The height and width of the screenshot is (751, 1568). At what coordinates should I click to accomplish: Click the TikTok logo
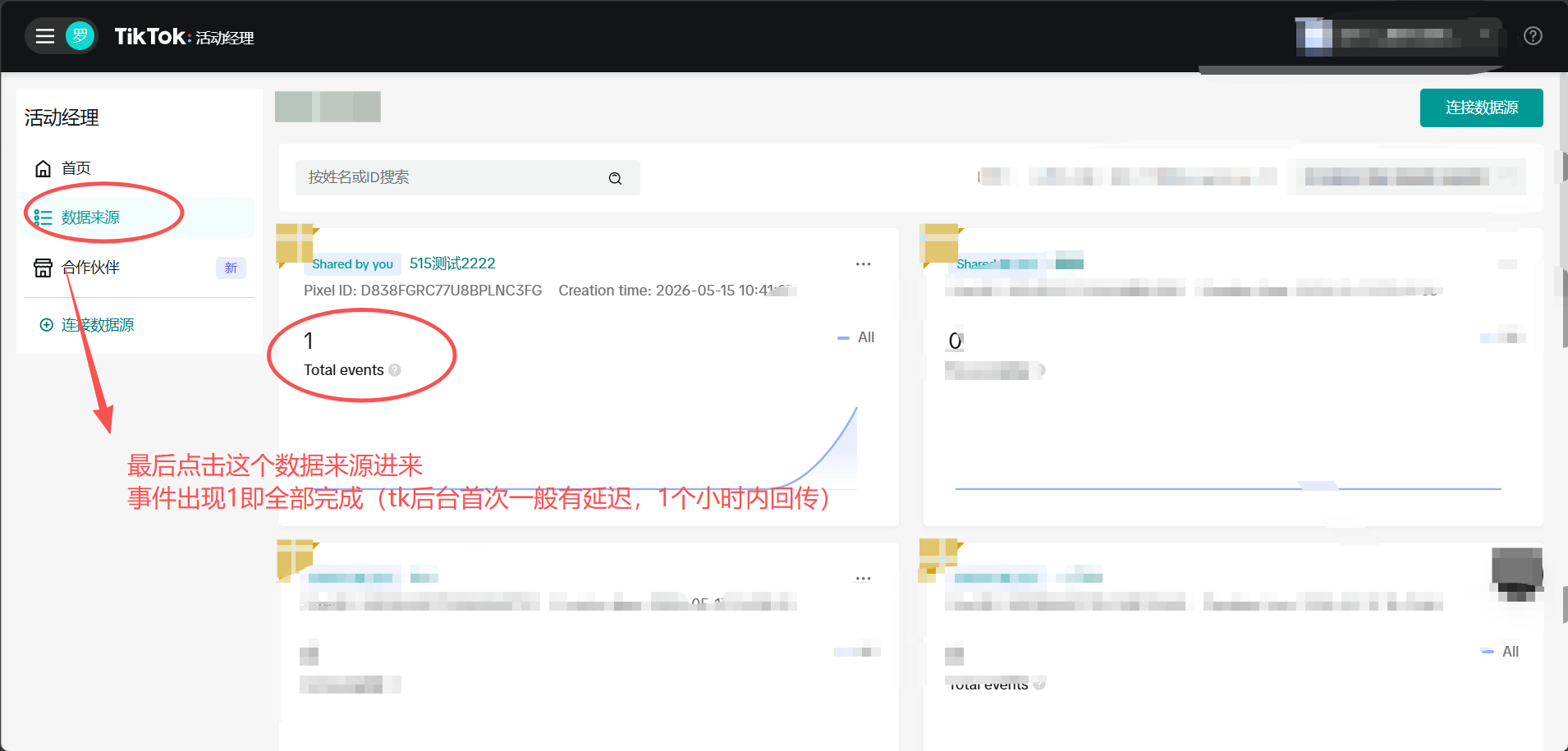point(153,36)
